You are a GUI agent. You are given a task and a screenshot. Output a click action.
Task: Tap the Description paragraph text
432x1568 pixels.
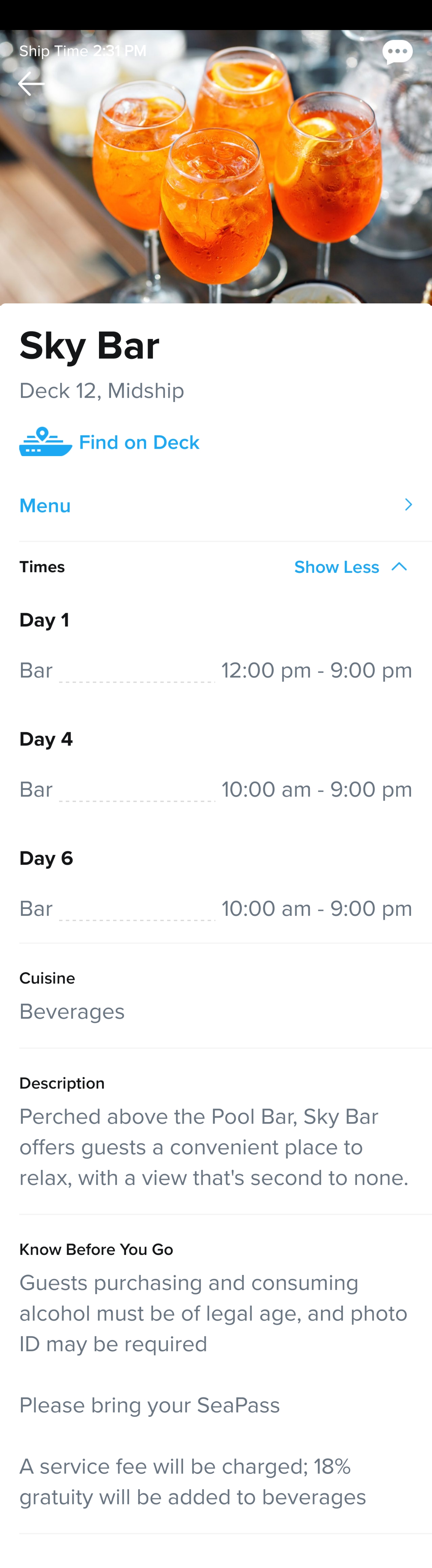214,1147
